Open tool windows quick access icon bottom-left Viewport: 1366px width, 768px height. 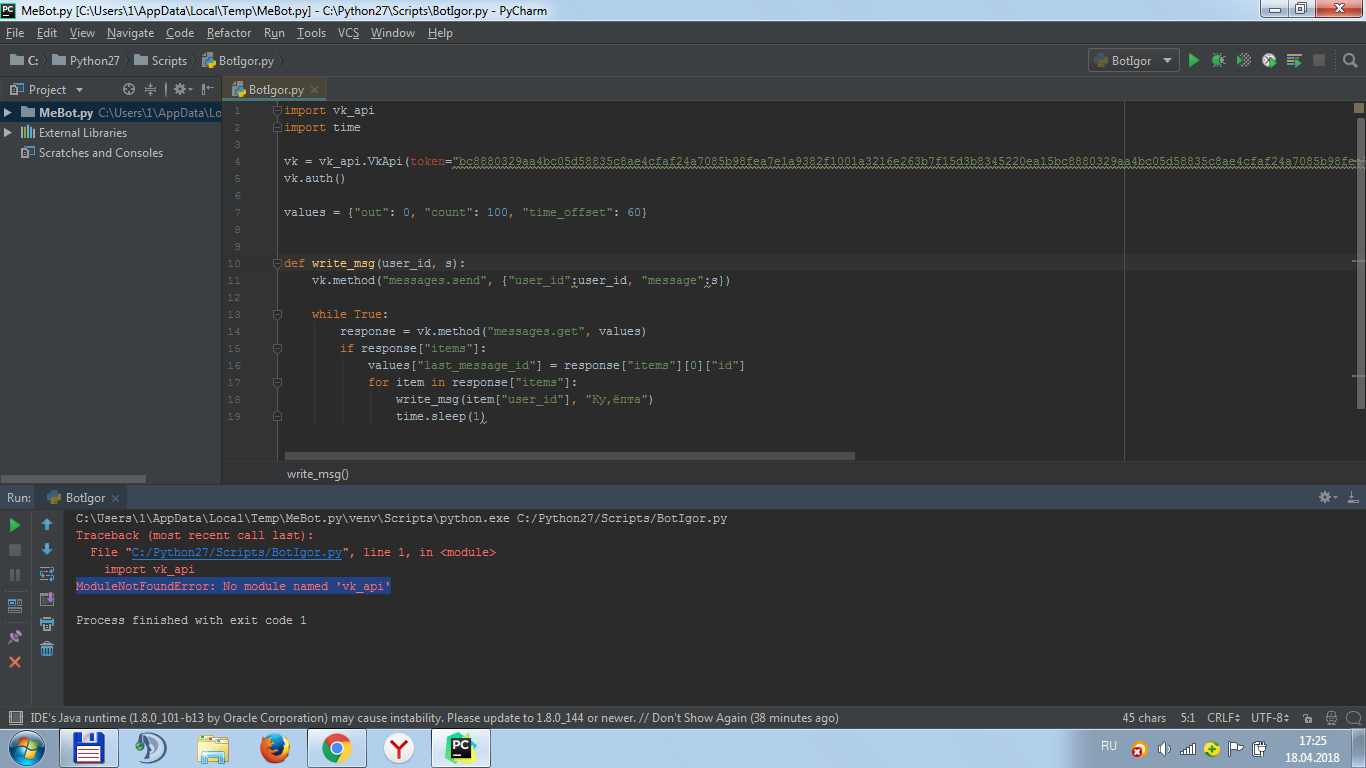point(15,718)
